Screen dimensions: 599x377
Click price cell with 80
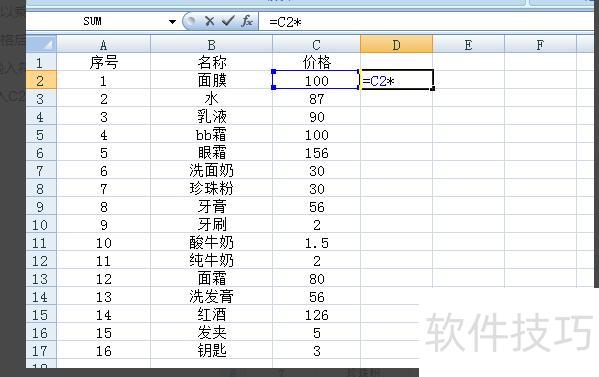[316, 278]
